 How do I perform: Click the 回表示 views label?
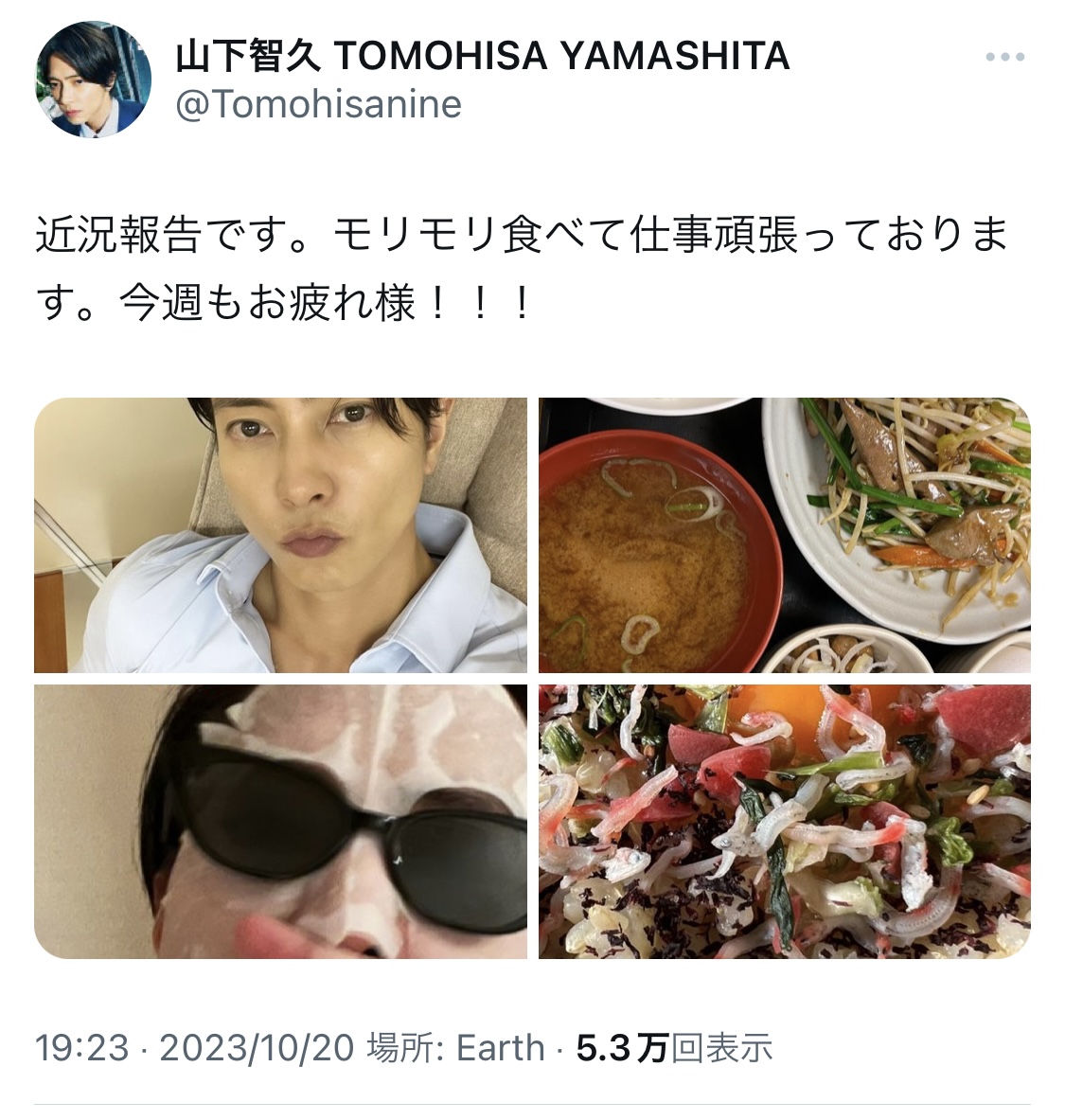[722, 1048]
